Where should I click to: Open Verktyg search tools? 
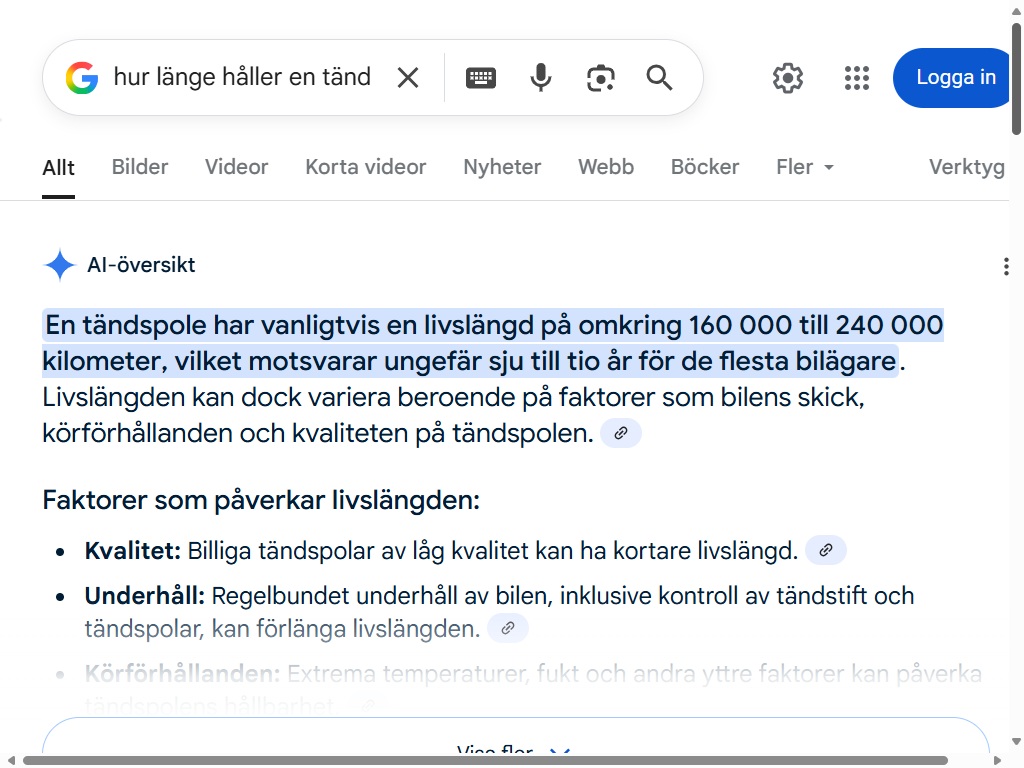pyautogui.click(x=967, y=167)
